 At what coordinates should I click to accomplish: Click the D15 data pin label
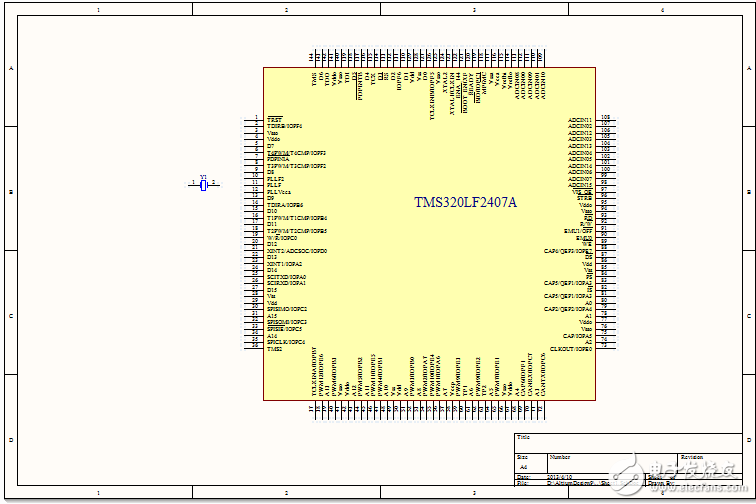tap(272, 289)
